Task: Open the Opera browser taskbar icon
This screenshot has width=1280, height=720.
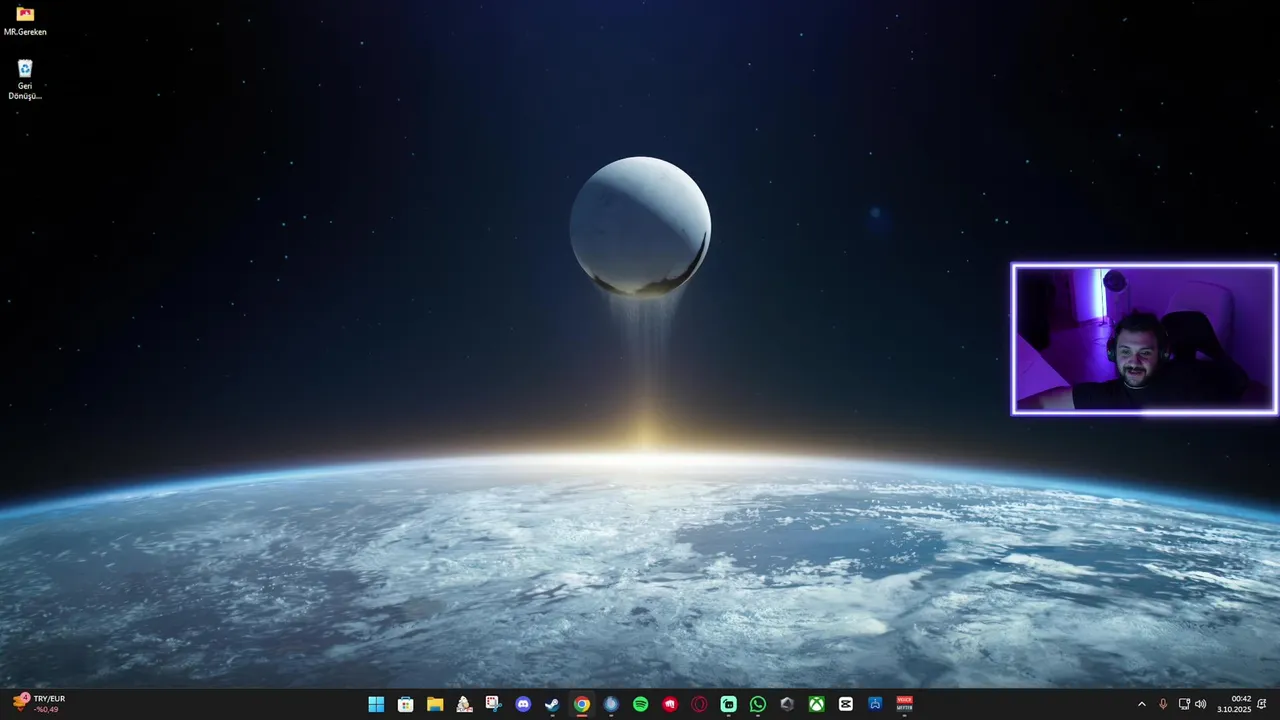Action: [x=699, y=704]
